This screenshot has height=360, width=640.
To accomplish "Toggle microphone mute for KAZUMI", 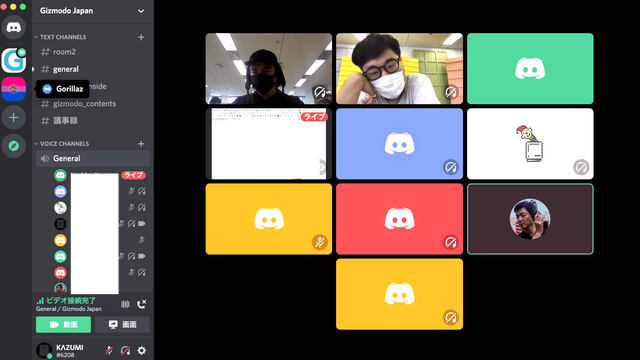I will point(109,350).
